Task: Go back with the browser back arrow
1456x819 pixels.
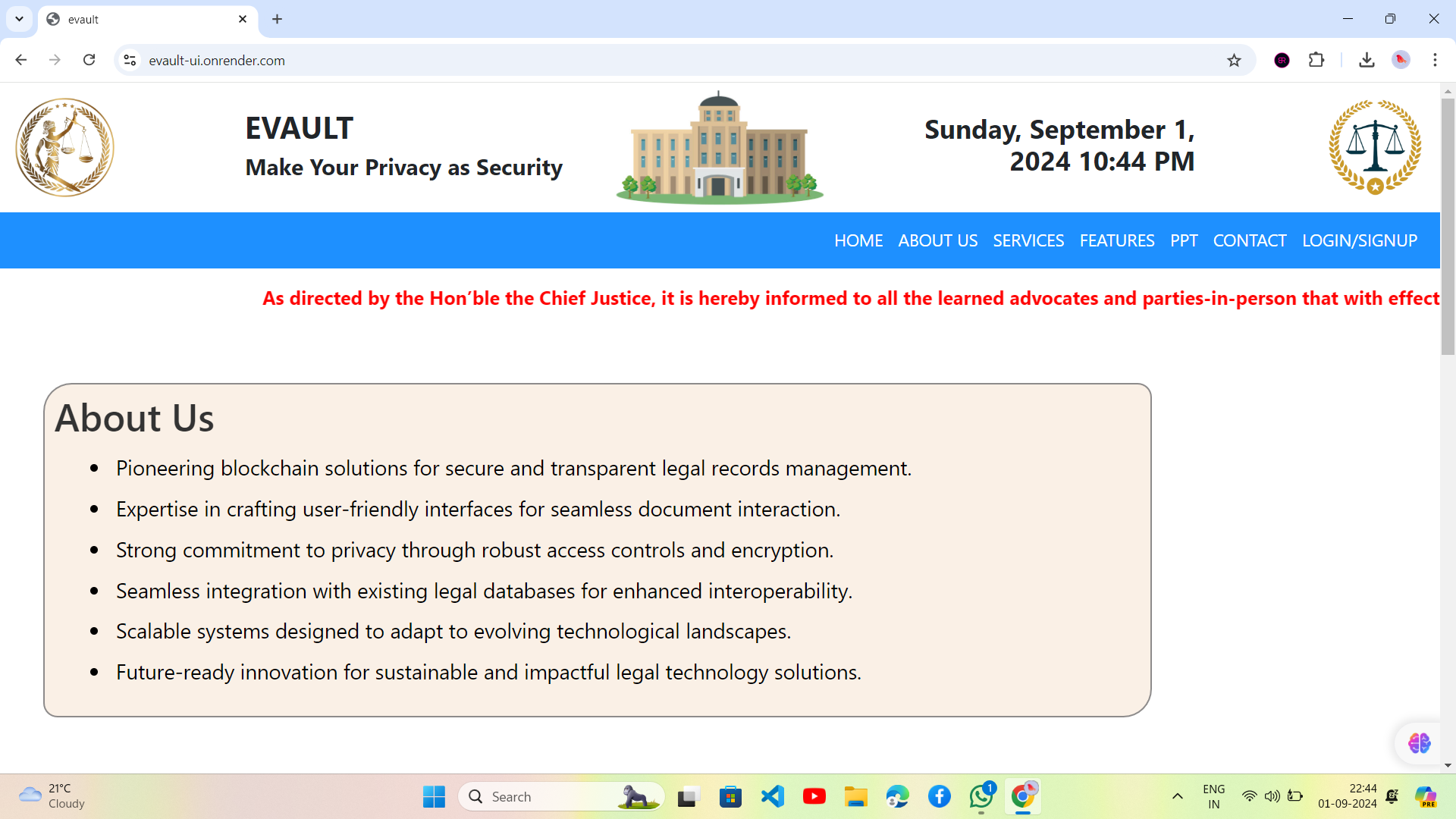Action: coord(21,60)
